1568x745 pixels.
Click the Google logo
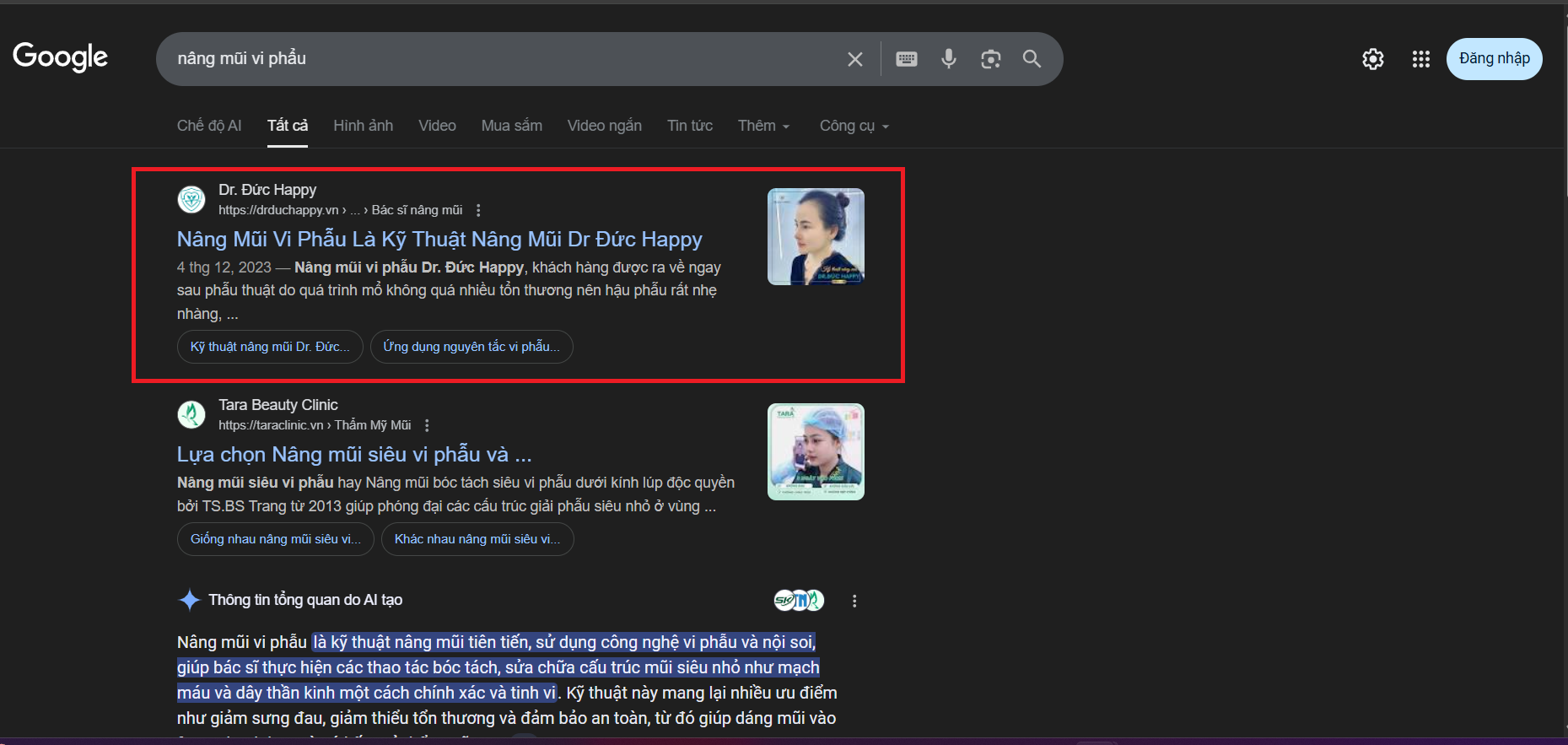[60, 57]
